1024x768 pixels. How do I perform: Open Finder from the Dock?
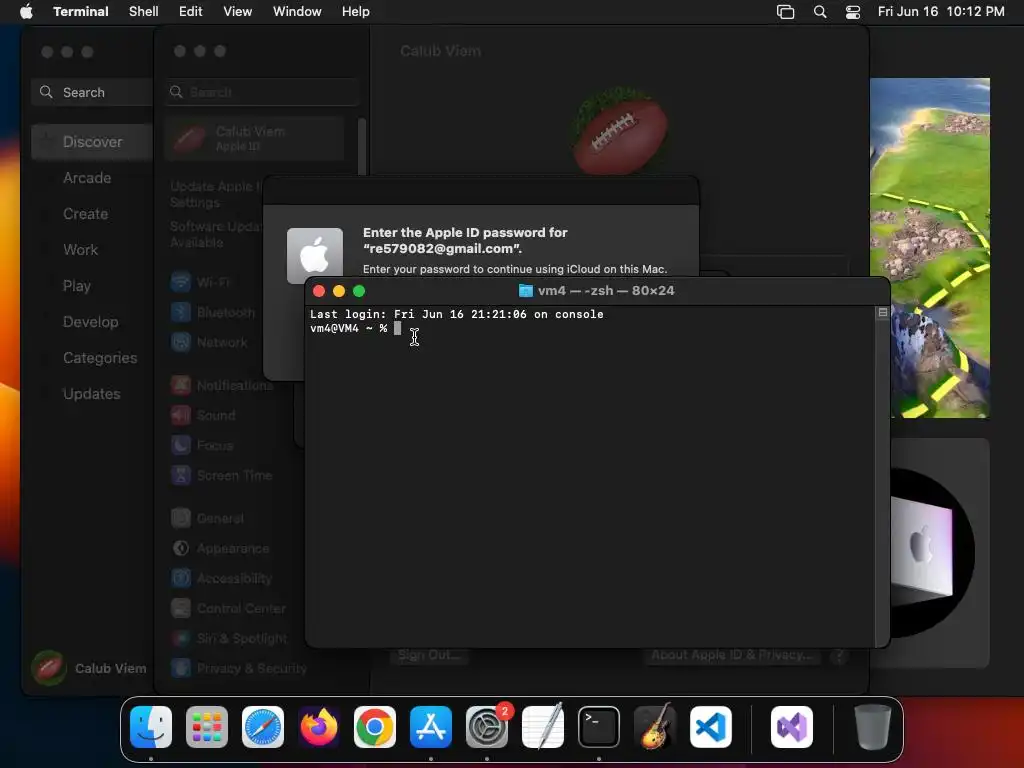tap(151, 727)
